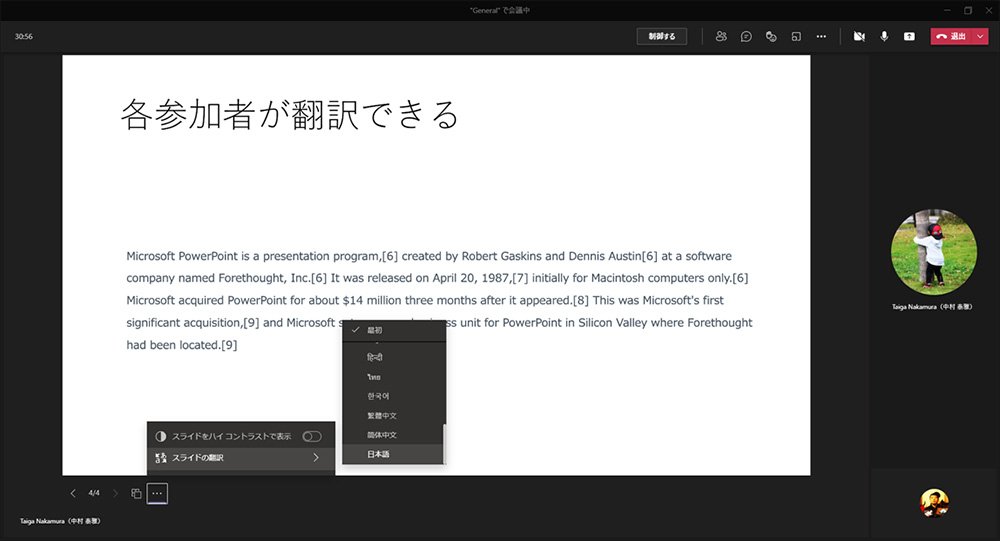This screenshot has width=1000, height=541.
Task: Select the Korean 한국어 language option
Action: 393,396
